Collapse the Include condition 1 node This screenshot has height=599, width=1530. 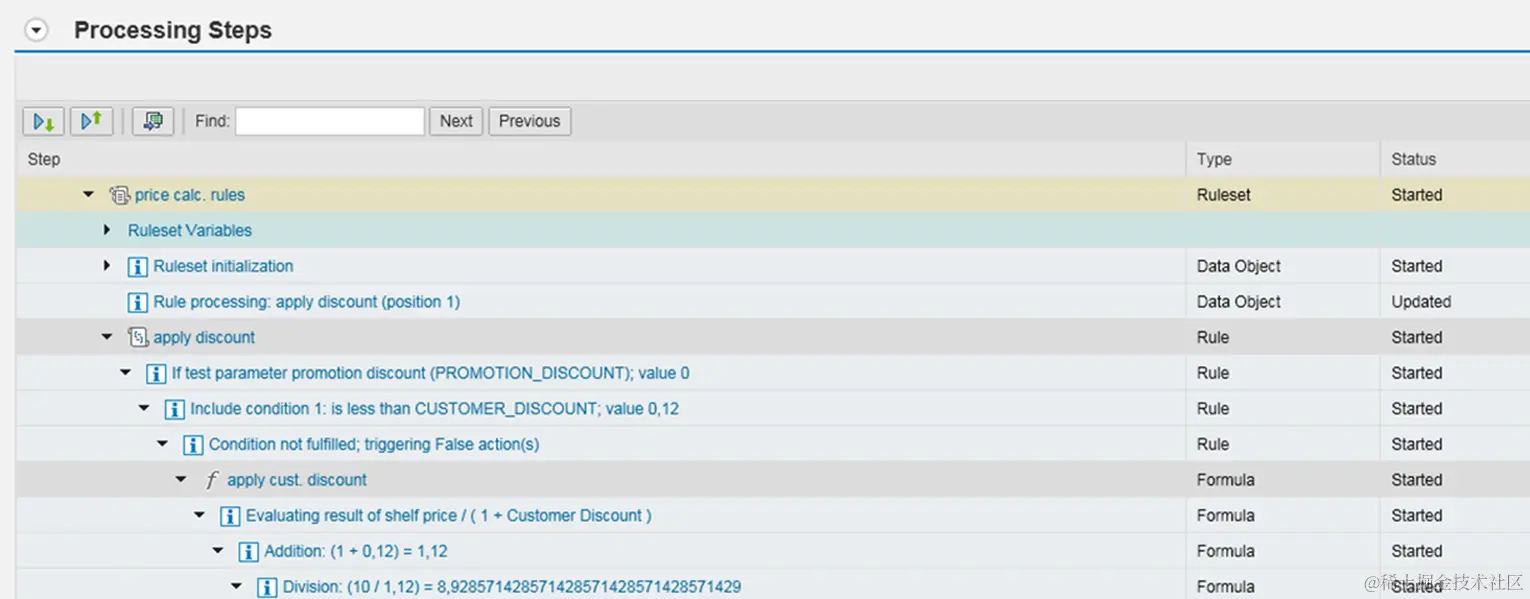[144, 408]
